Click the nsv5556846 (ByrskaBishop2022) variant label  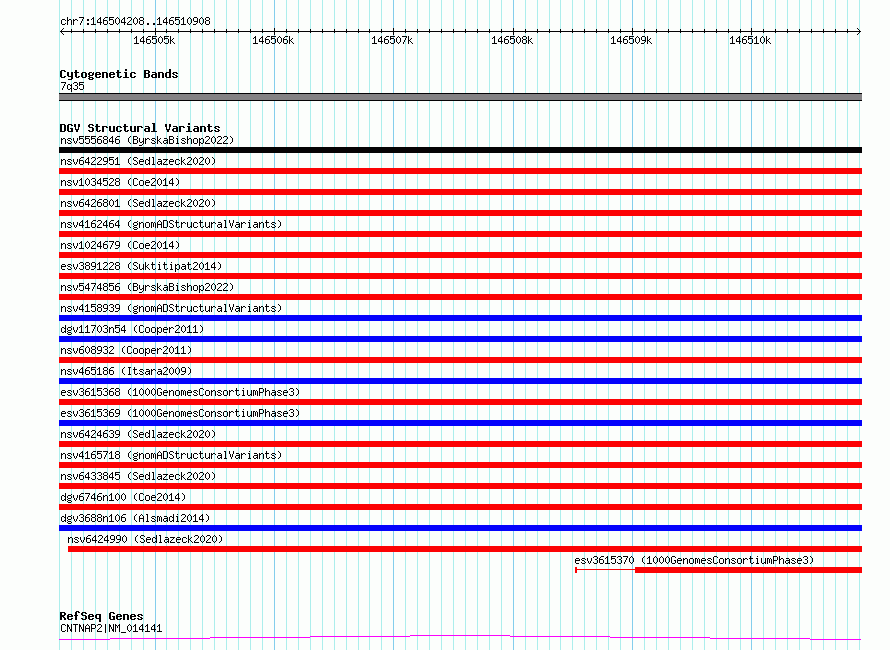(x=146, y=141)
